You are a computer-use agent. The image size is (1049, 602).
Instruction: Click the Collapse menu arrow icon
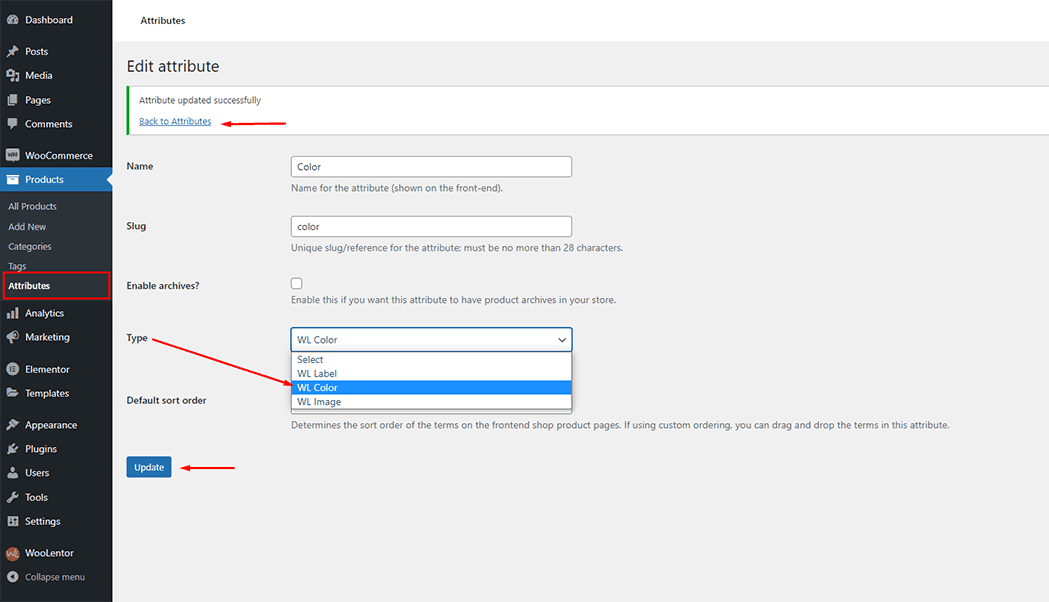coord(12,577)
